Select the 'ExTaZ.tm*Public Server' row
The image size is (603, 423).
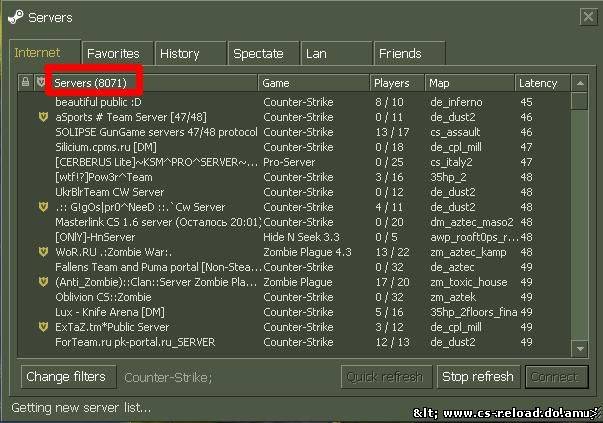tap(294, 327)
